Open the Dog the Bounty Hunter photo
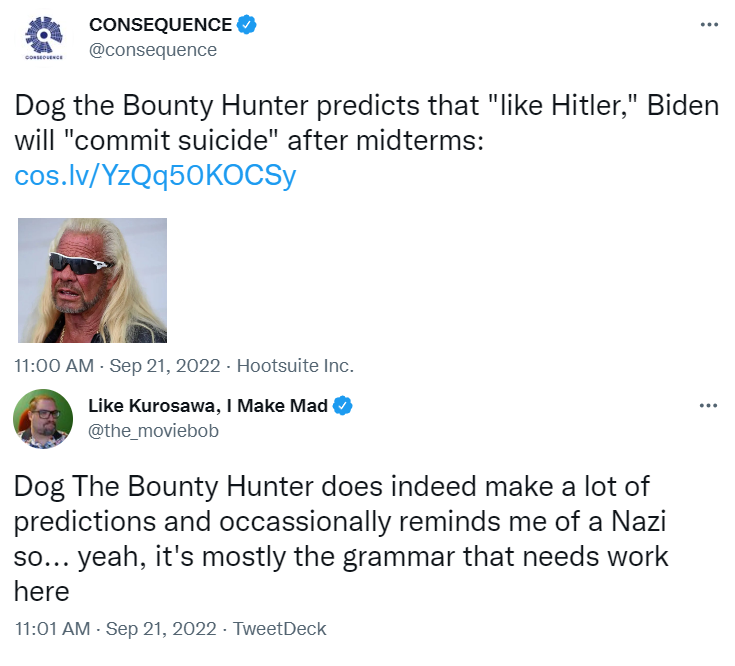Viewport: 735px width, 666px height. 93,280
